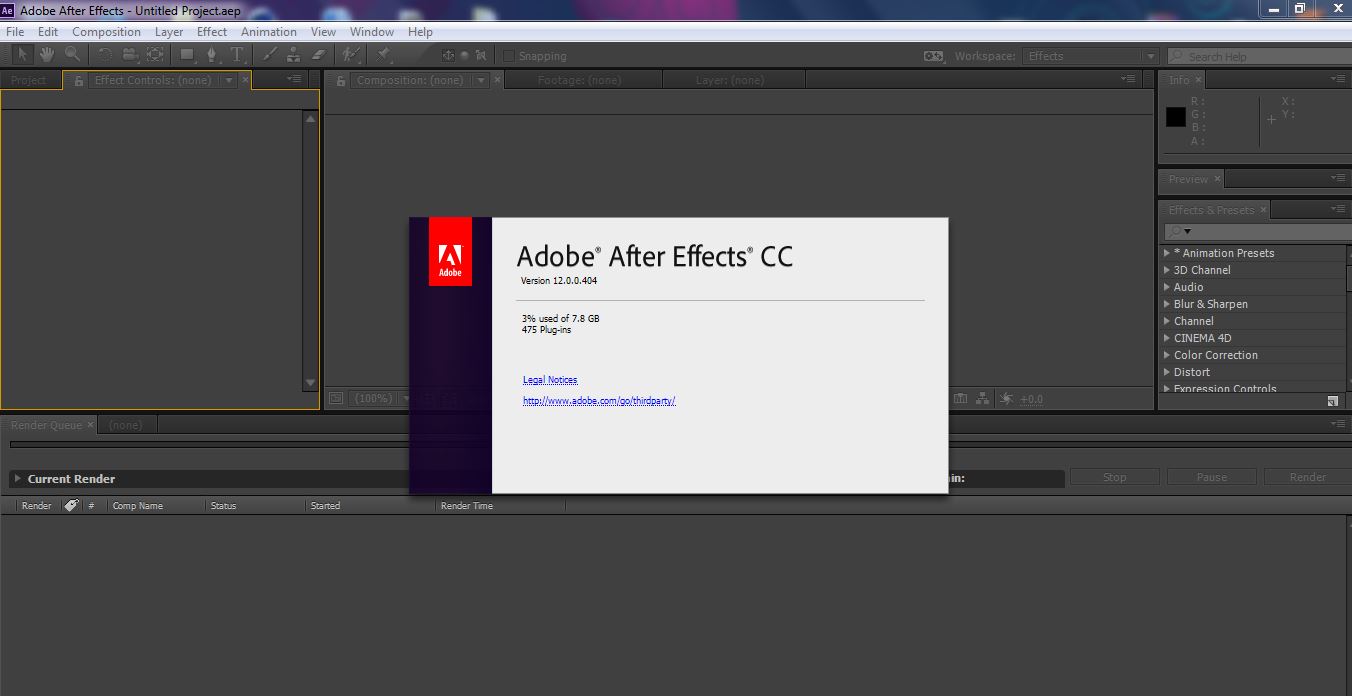This screenshot has width=1352, height=696.
Task: Click the Render button
Action: pyautogui.click(x=1307, y=477)
